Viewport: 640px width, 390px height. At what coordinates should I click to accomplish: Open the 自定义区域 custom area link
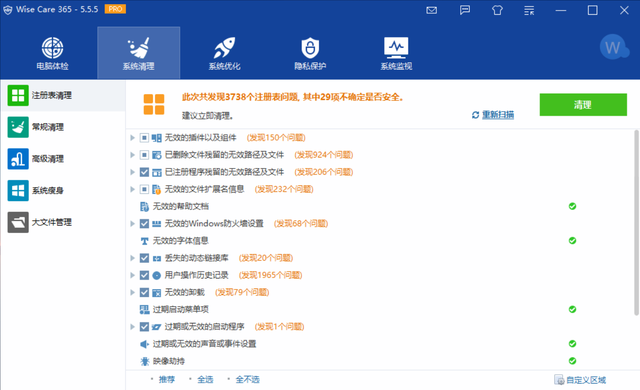click(580, 380)
